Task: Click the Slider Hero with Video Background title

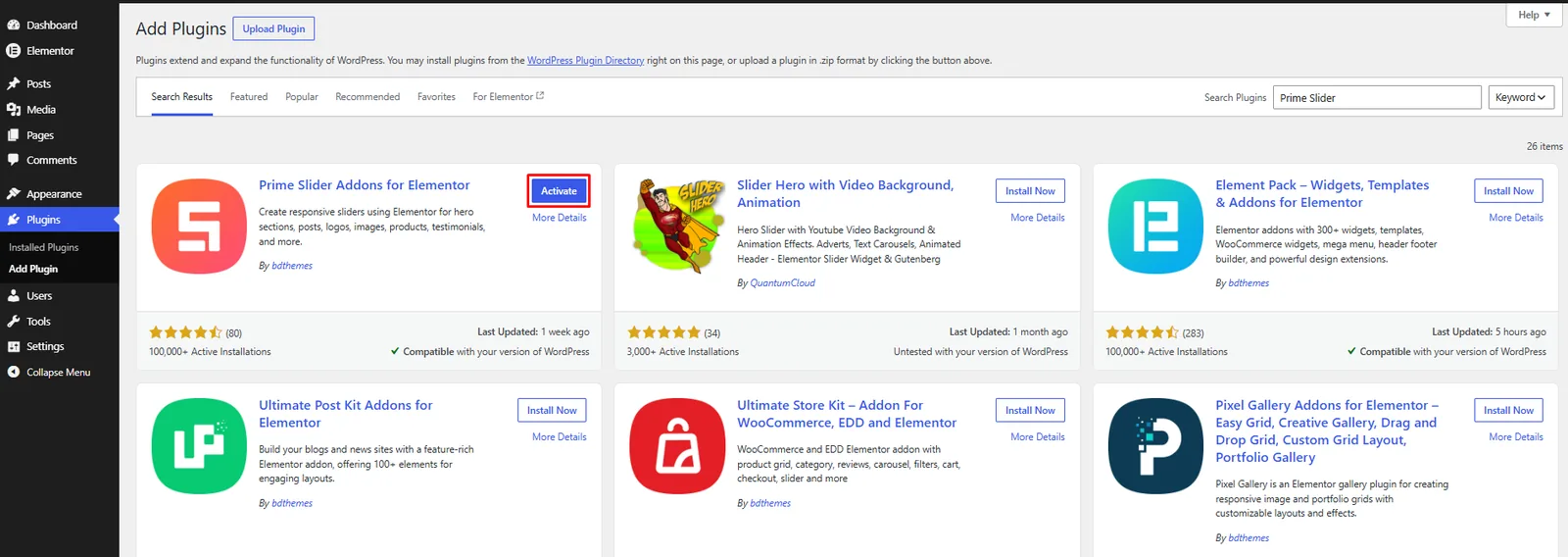Action: tap(845, 194)
